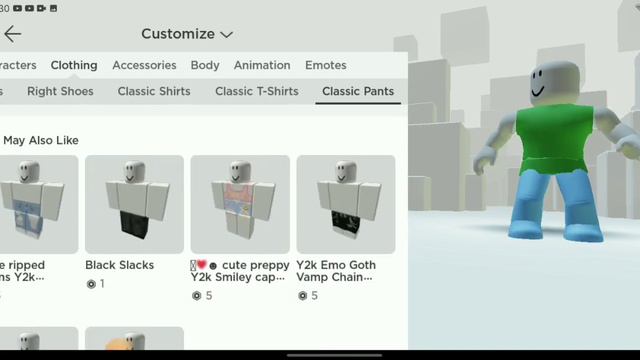Viewport: 640px width, 360px height.
Task: Select the Right Shoes subcategory
Action: pos(60,91)
